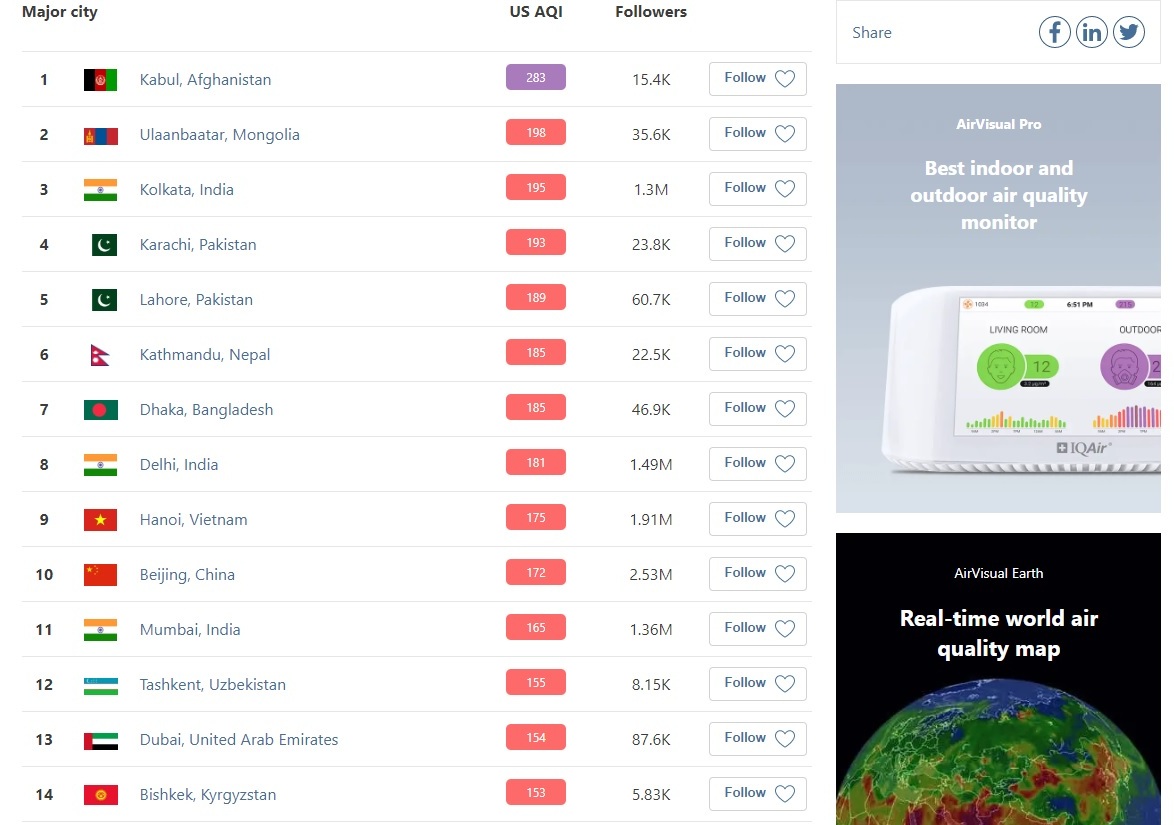Image resolution: width=1174 pixels, height=825 pixels.
Task: Toggle follow for Dhaka, Bangladesh
Action: [x=757, y=409]
